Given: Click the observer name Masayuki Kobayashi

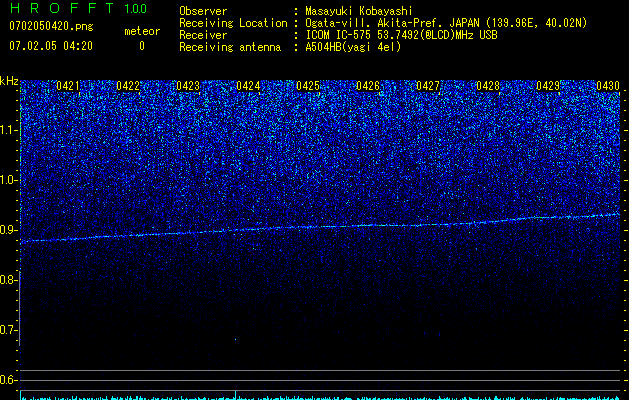Looking at the screenshot, I should pyautogui.click(x=359, y=11).
